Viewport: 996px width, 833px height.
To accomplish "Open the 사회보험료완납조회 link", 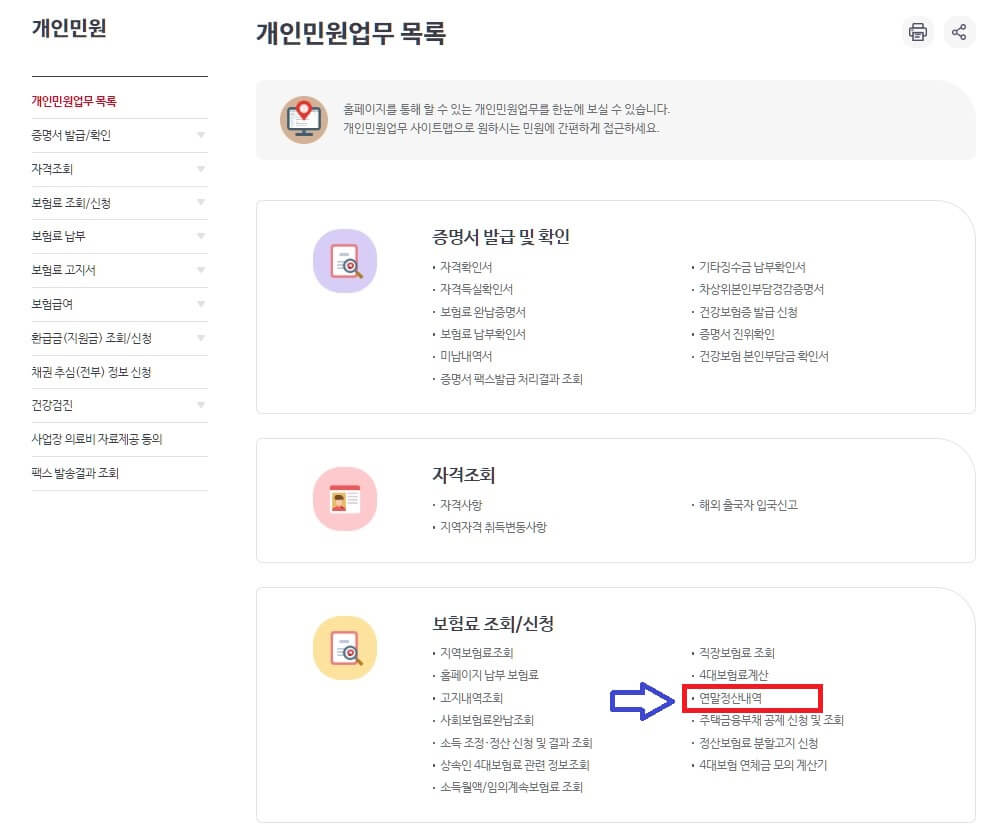I will coord(487,721).
